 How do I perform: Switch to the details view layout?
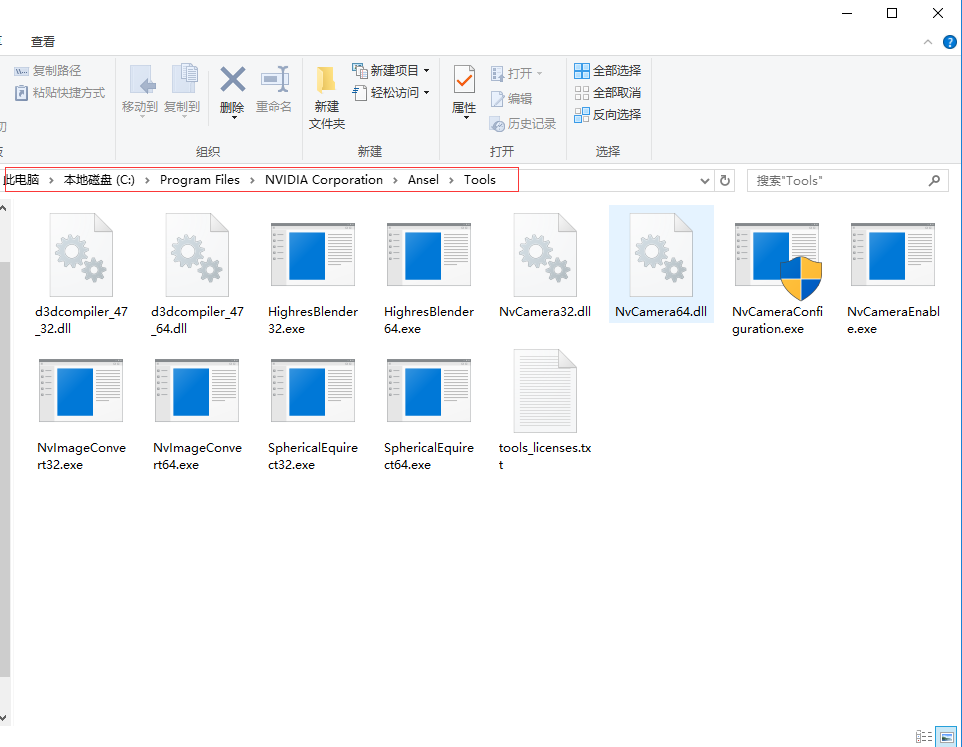[x=923, y=737]
